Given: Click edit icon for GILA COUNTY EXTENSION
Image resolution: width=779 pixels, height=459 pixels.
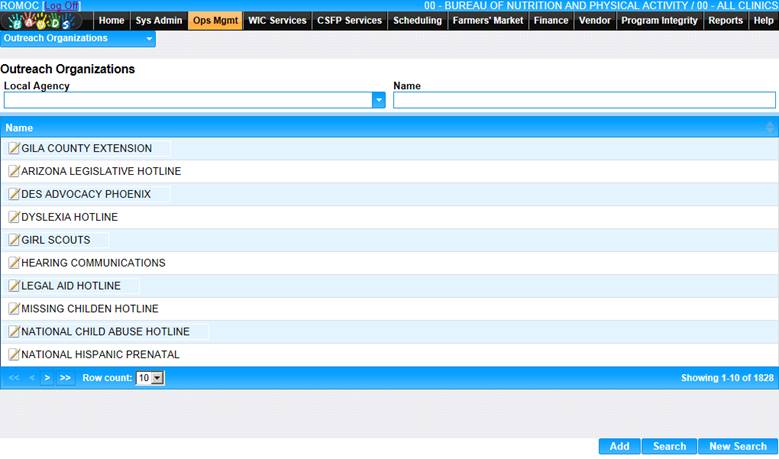Looking at the screenshot, I should click(14, 149).
